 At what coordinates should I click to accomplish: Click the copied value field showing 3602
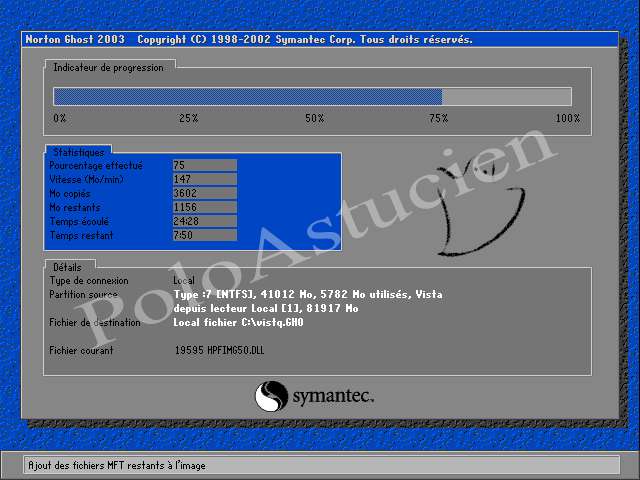pos(205,193)
